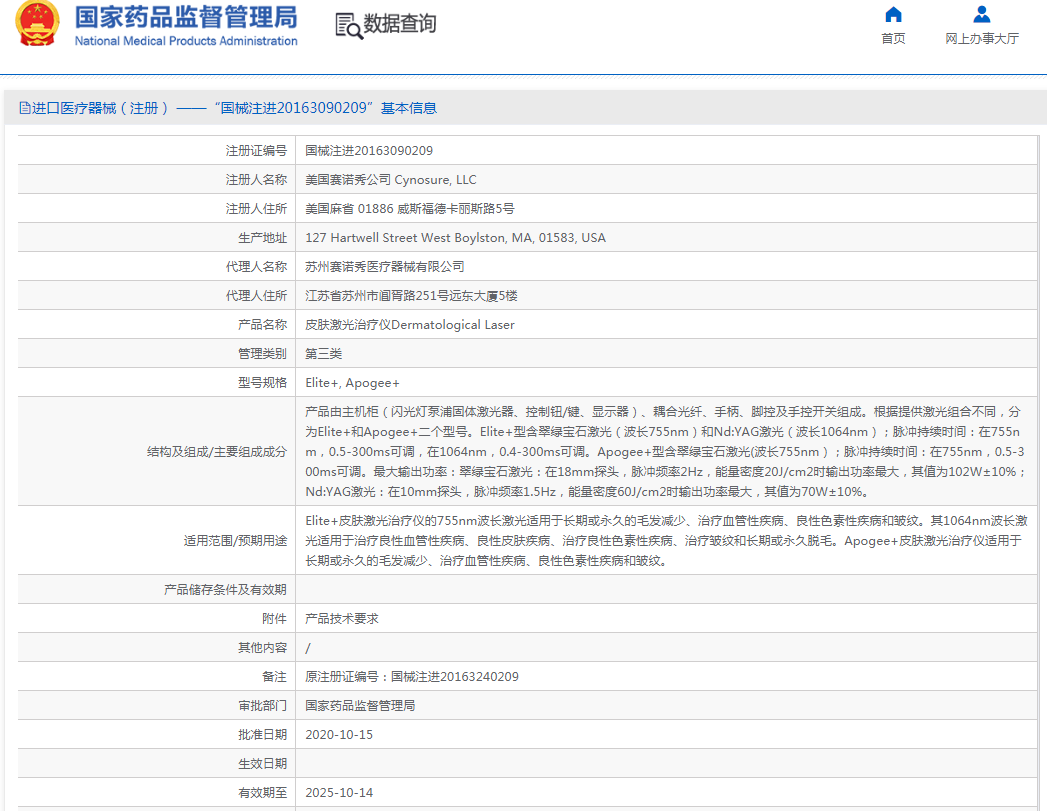The height and width of the screenshot is (811, 1047).
Task: Click the 第三类 management class value
Action: [323, 354]
